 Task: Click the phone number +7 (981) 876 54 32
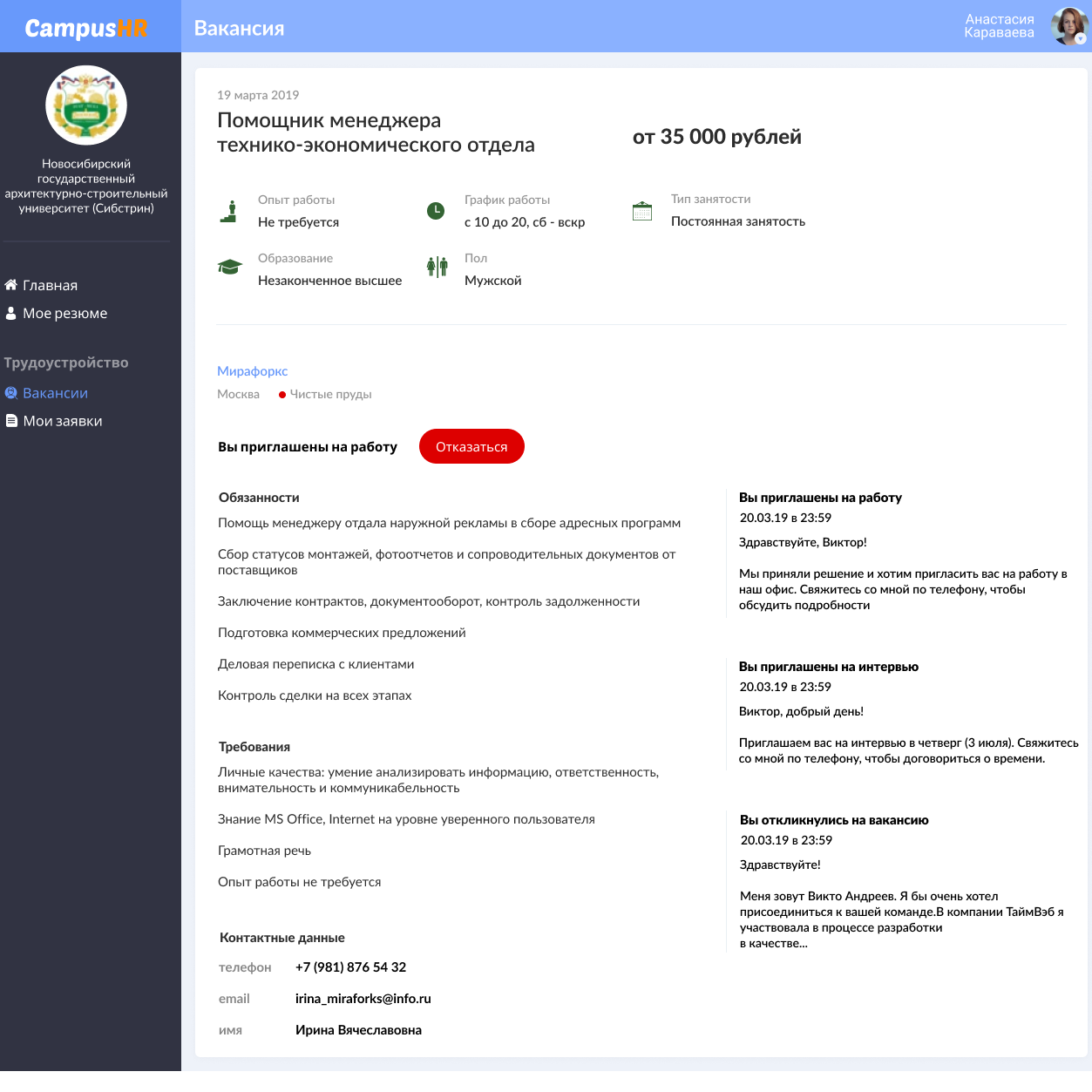351,967
